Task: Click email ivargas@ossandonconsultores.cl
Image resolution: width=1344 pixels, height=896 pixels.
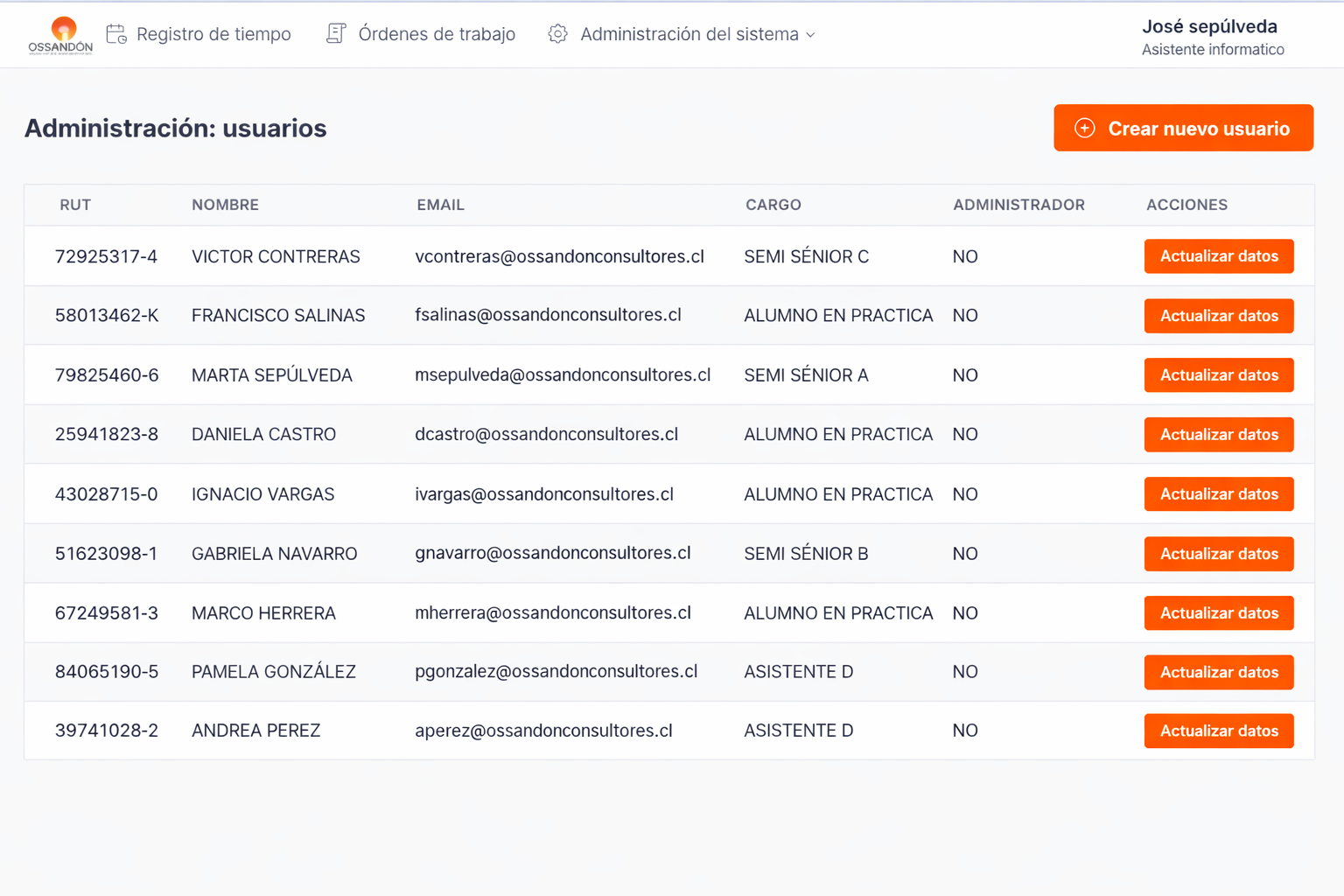Action: [x=544, y=494]
